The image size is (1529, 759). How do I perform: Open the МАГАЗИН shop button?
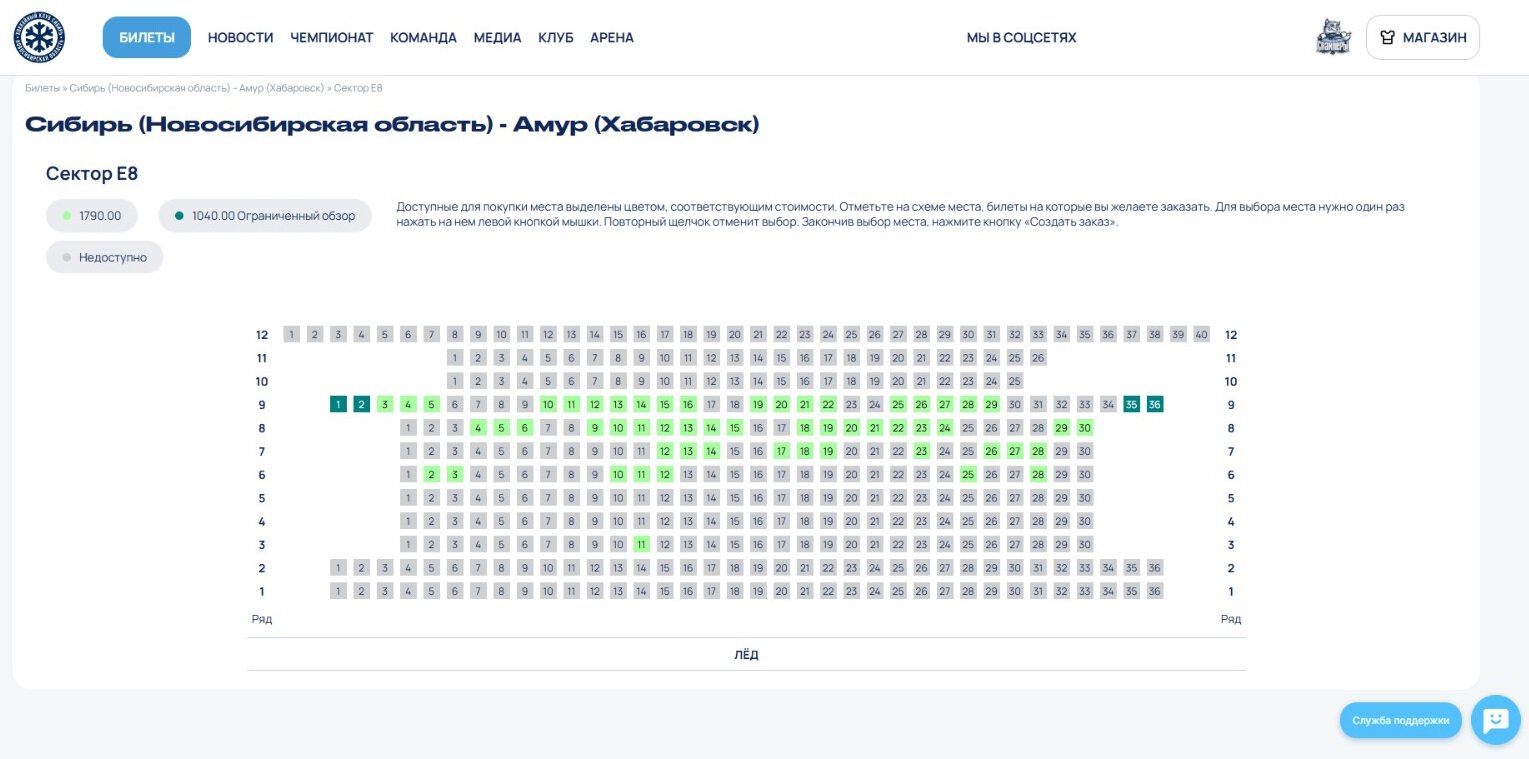click(1422, 38)
